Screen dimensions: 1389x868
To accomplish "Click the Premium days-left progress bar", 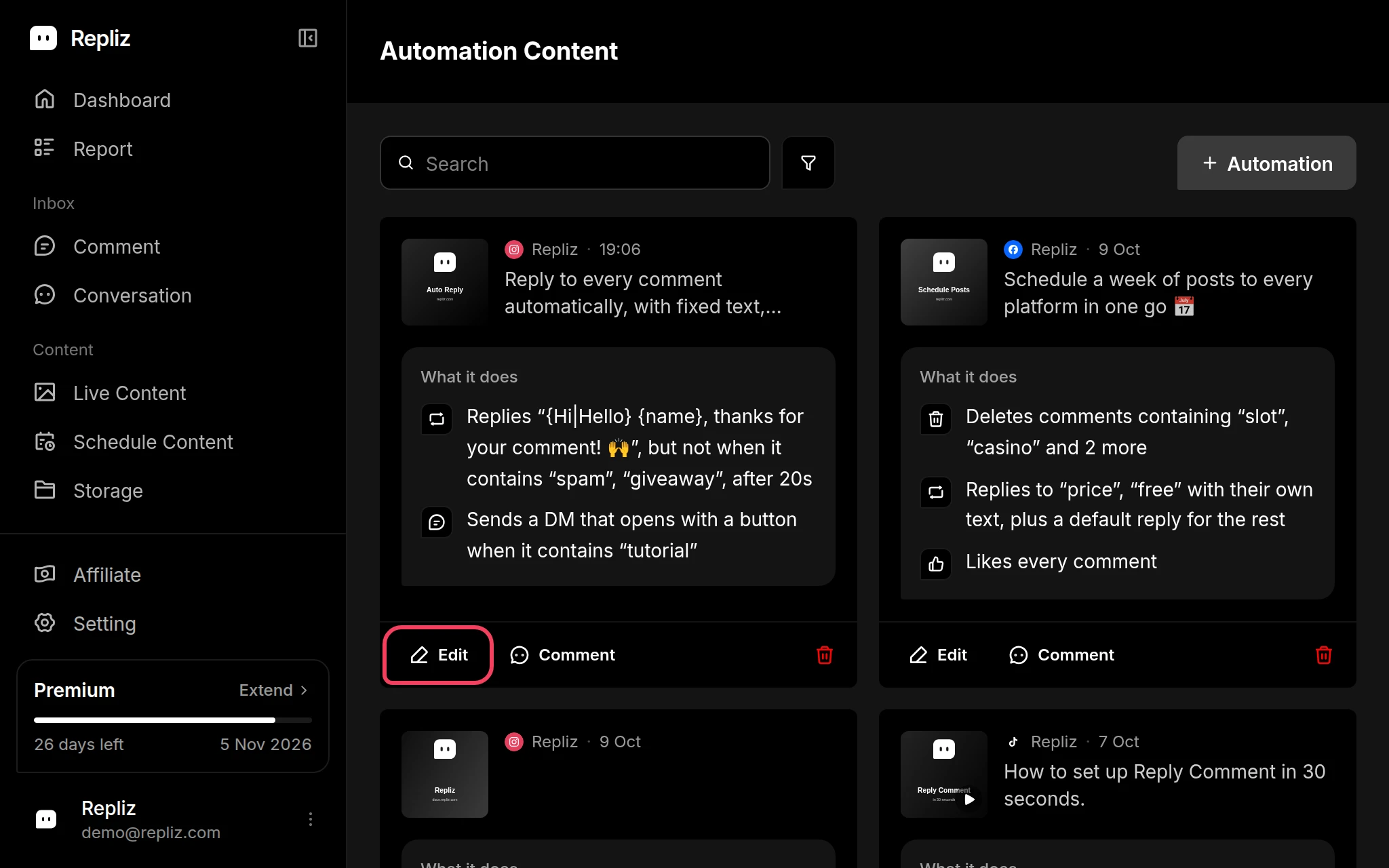I will coord(173,720).
